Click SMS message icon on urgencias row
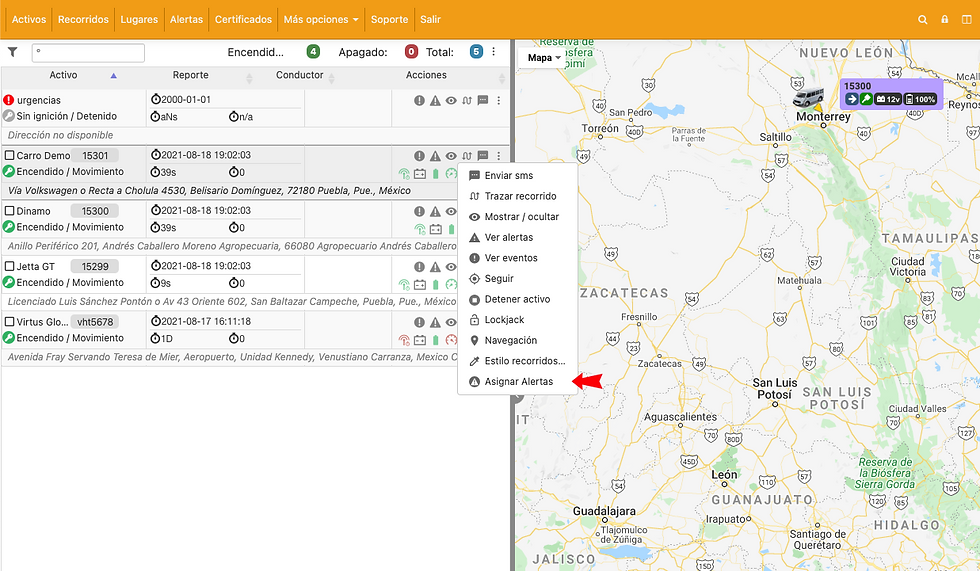 pyautogui.click(x=482, y=100)
